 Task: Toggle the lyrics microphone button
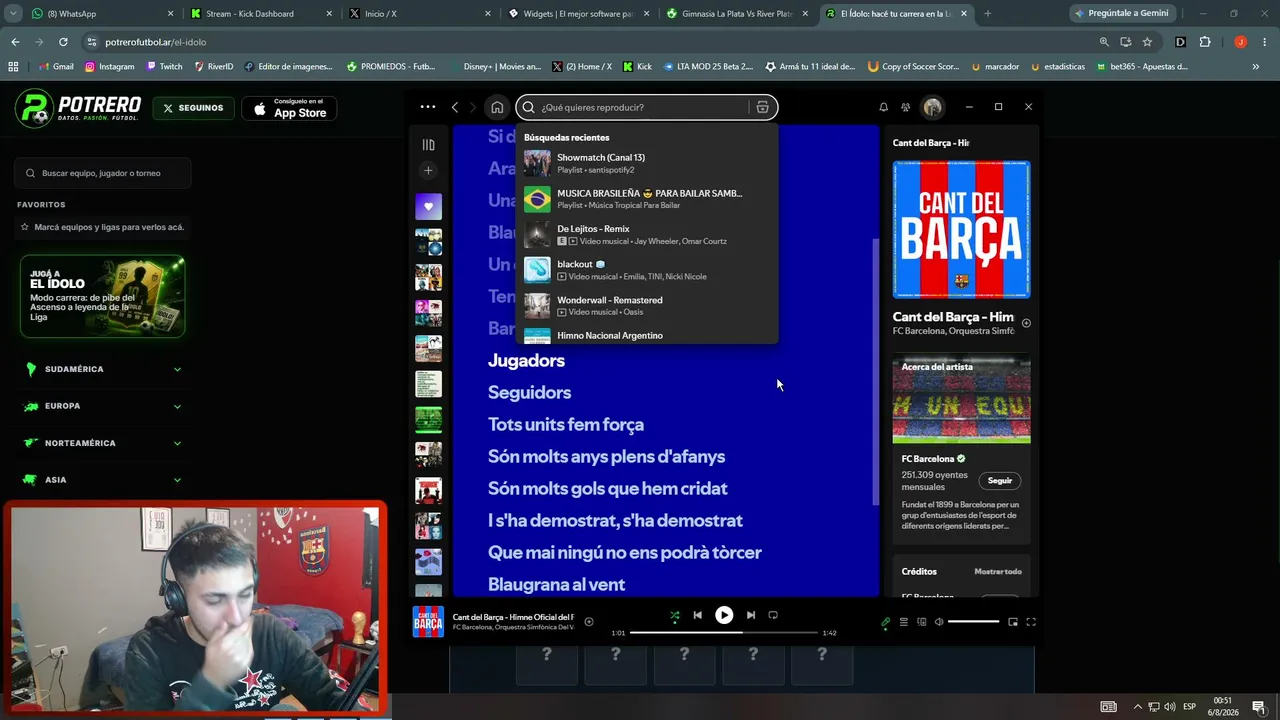pos(885,622)
